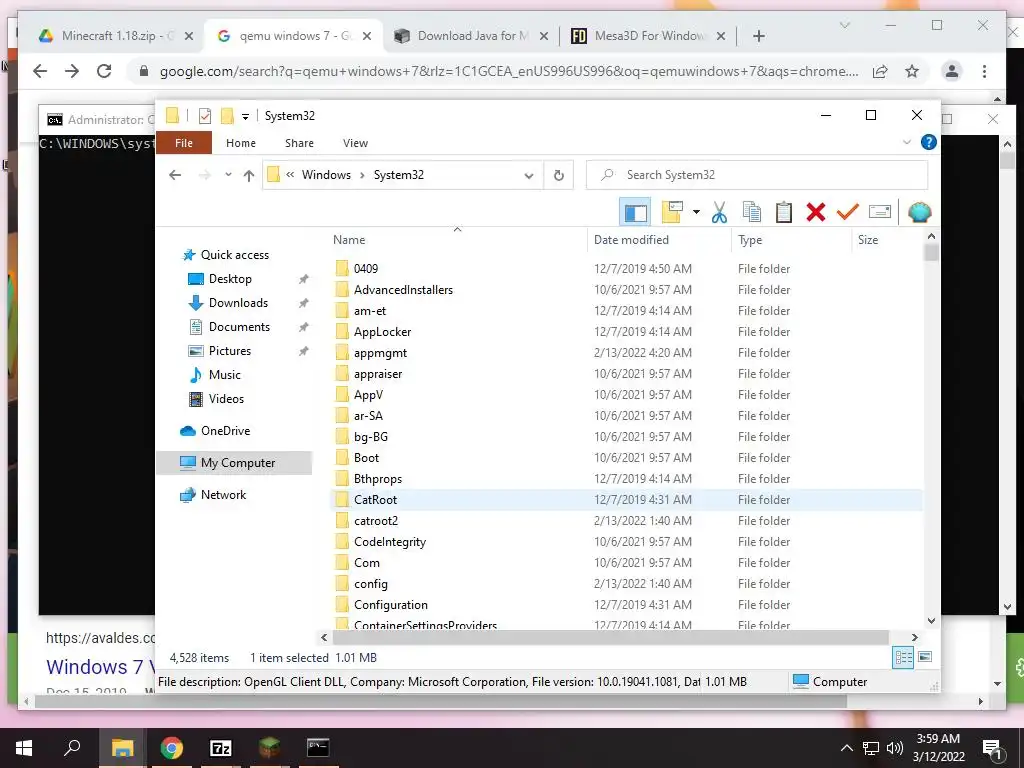Open Folder Options from the toolbar icon
1024x768 pixels.
[x=672, y=212]
